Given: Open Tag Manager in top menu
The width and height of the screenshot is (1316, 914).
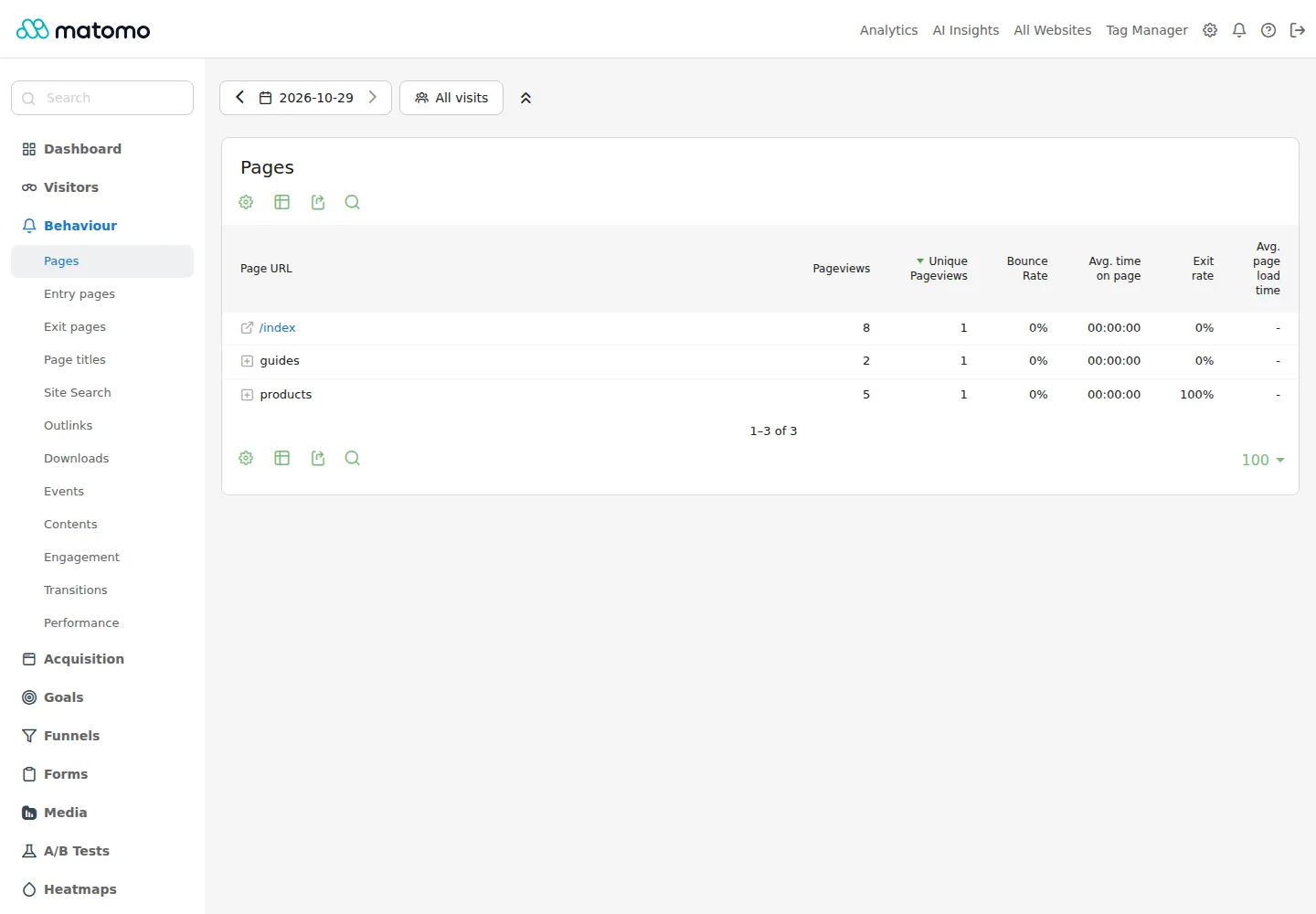Looking at the screenshot, I should pos(1147,30).
